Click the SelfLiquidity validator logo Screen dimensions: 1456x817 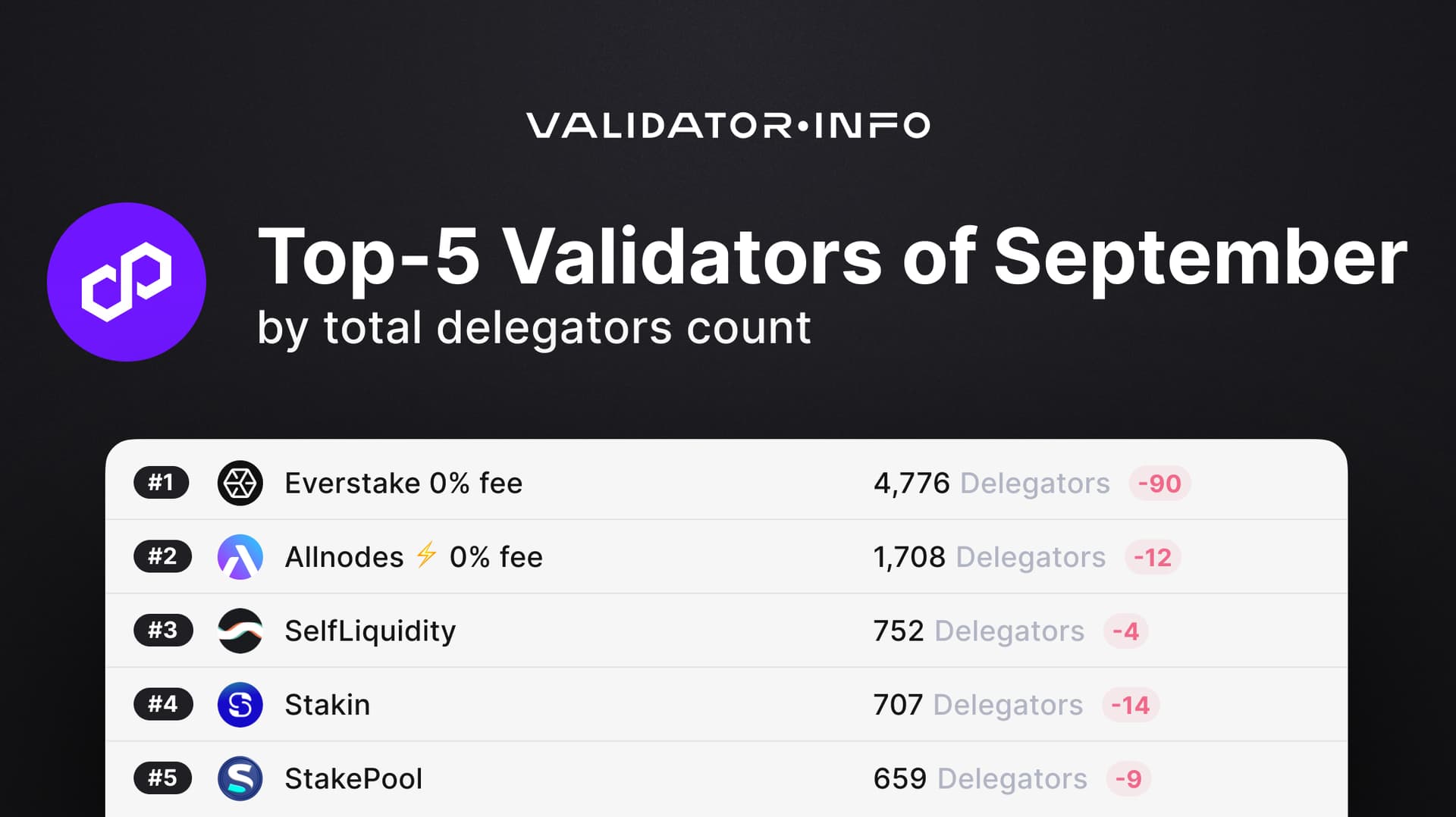(x=240, y=631)
